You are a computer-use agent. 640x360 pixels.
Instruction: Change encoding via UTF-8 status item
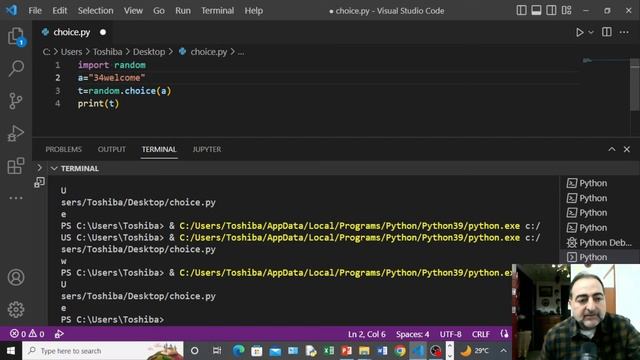pos(451,334)
